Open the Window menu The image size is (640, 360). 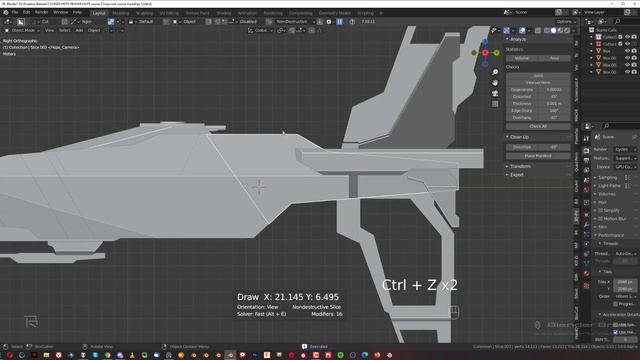tap(60, 13)
